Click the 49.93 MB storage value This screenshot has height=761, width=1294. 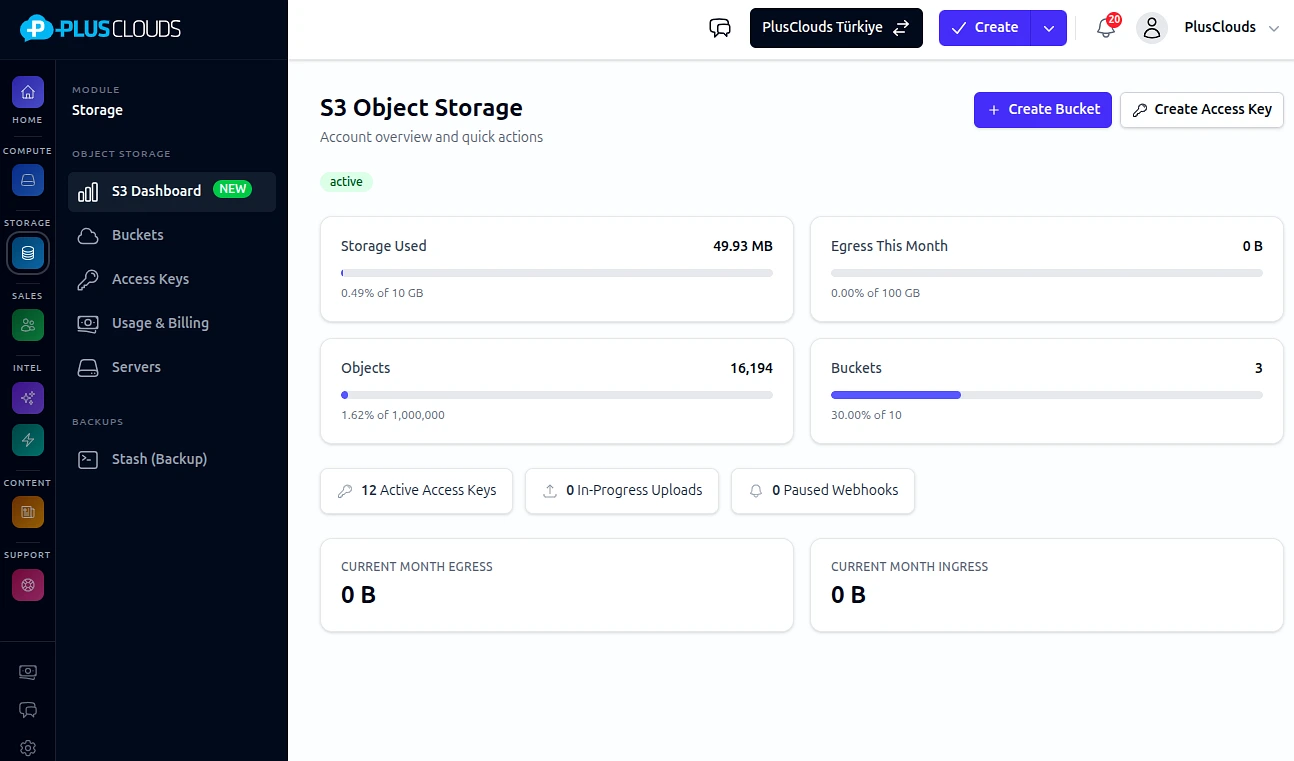pos(743,246)
